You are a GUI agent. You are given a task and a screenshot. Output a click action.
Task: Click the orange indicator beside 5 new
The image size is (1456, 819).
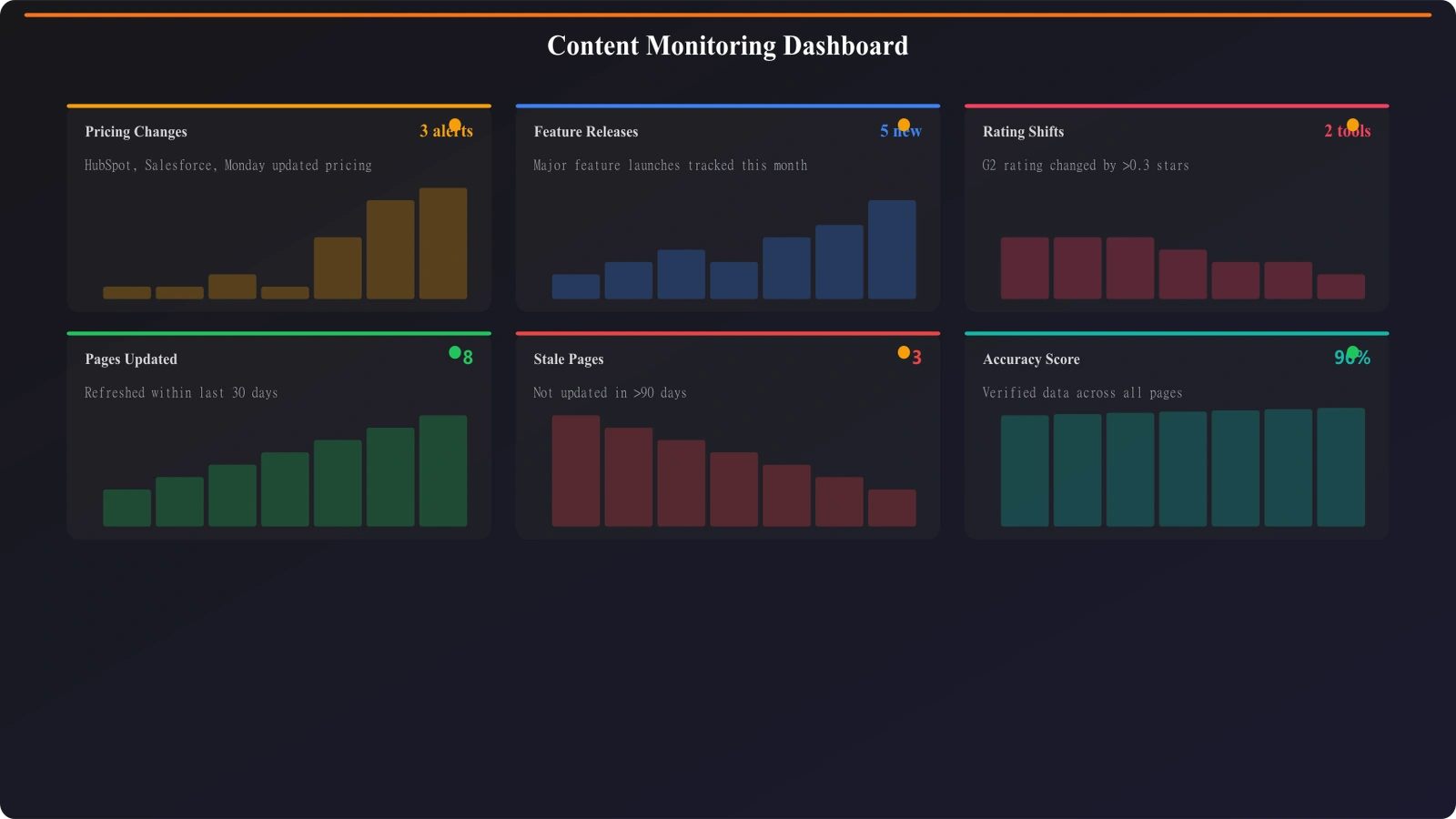tap(903, 124)
